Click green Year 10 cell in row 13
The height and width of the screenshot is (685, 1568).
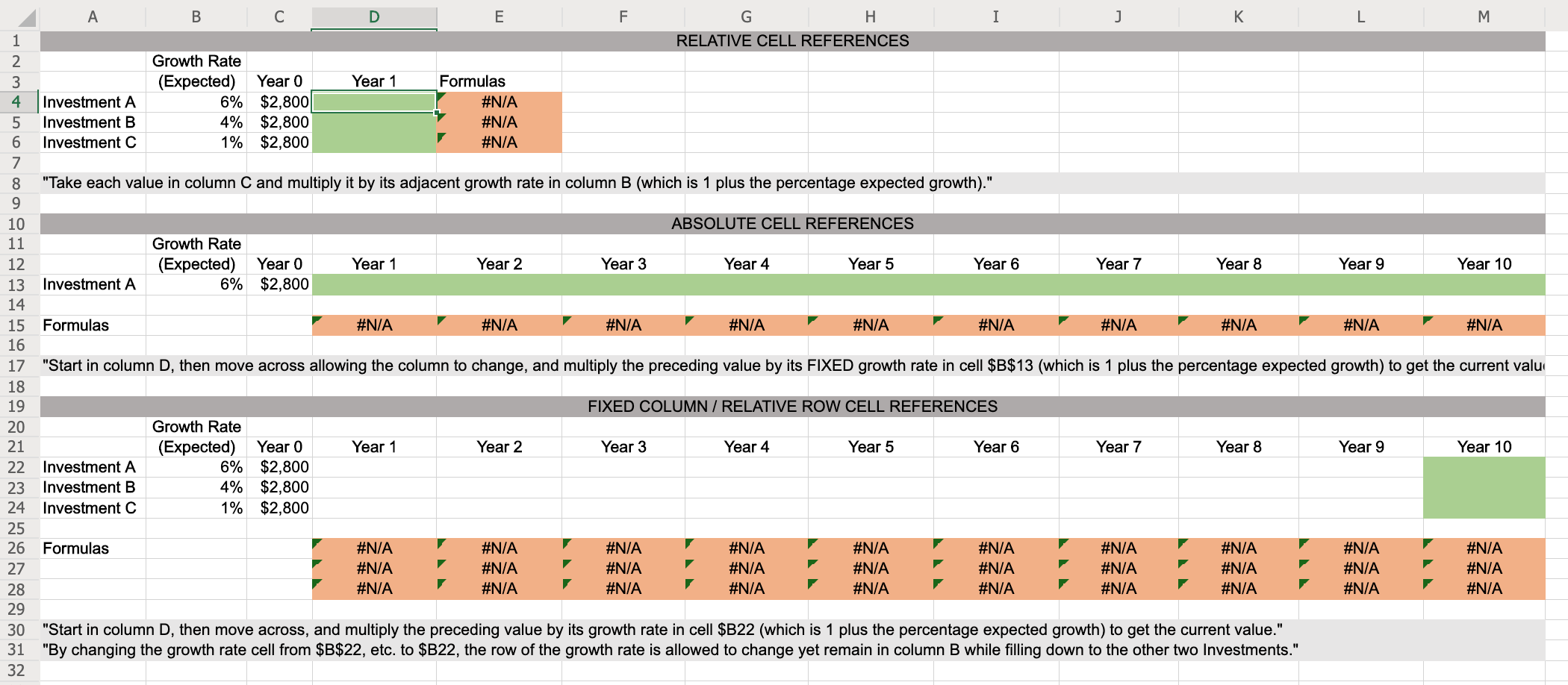click(x=1484, y=285)
